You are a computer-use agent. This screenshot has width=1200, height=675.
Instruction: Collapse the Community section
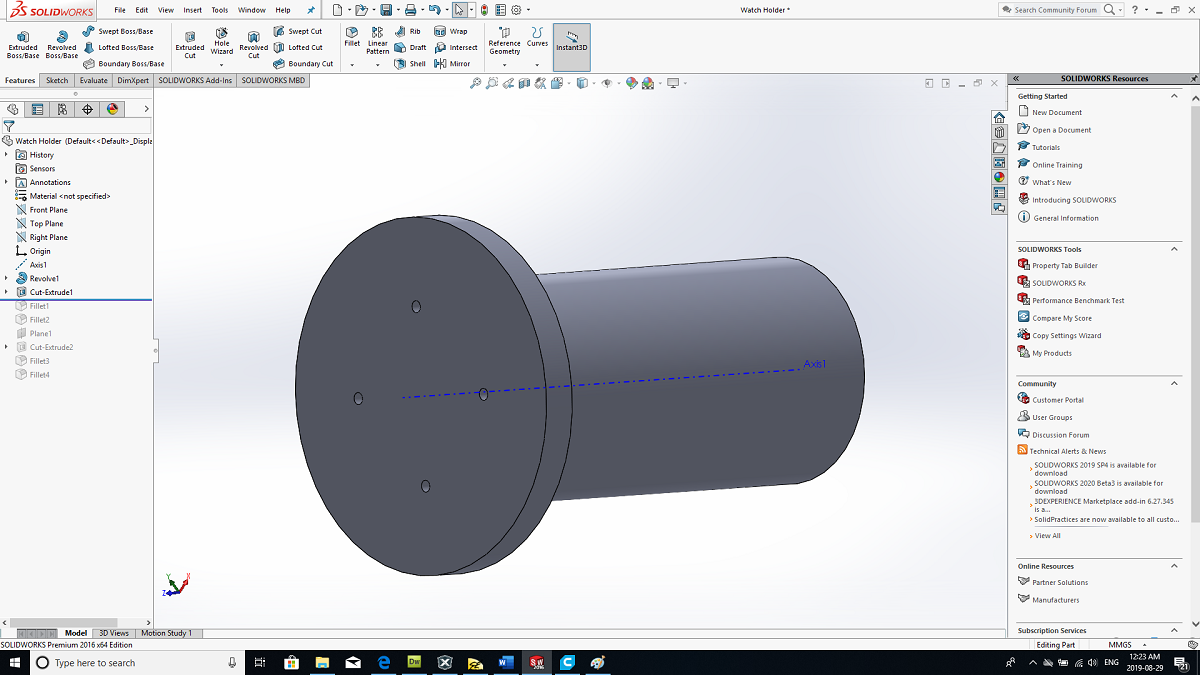coord(1175,383)
